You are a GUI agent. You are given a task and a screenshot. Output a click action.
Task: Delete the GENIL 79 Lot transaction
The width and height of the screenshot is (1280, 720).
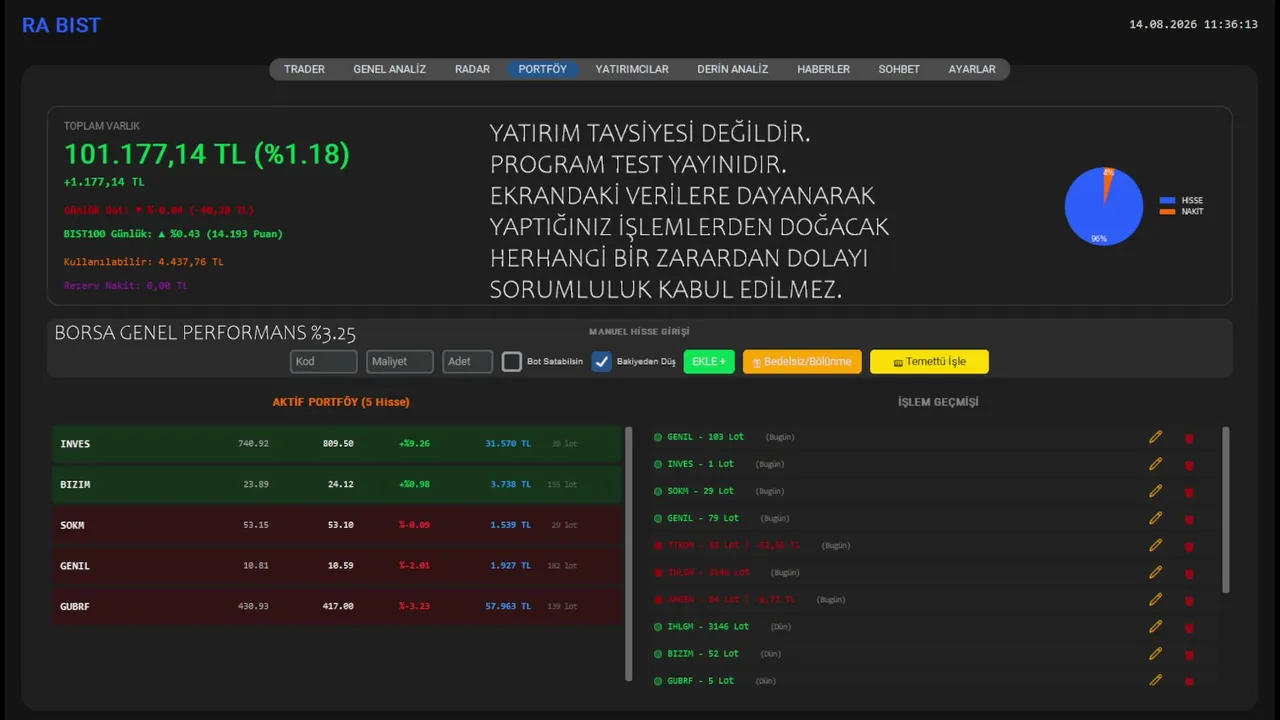[x=1189, y=519]
